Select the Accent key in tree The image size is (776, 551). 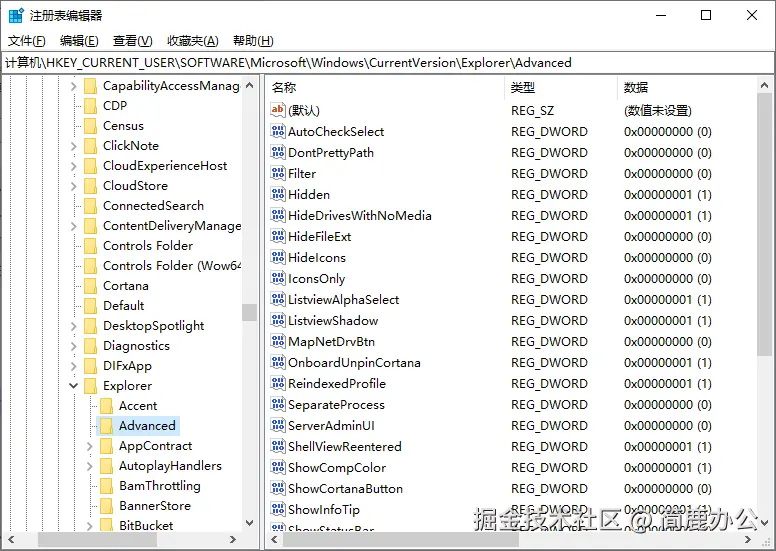point(138,406)
